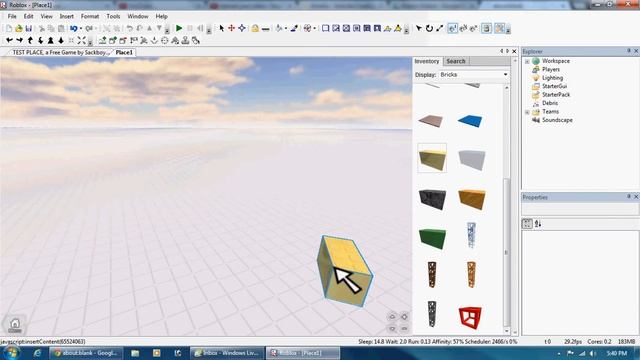
Task: Select Debris in Explorer
Action: click(x=550, y=103)
